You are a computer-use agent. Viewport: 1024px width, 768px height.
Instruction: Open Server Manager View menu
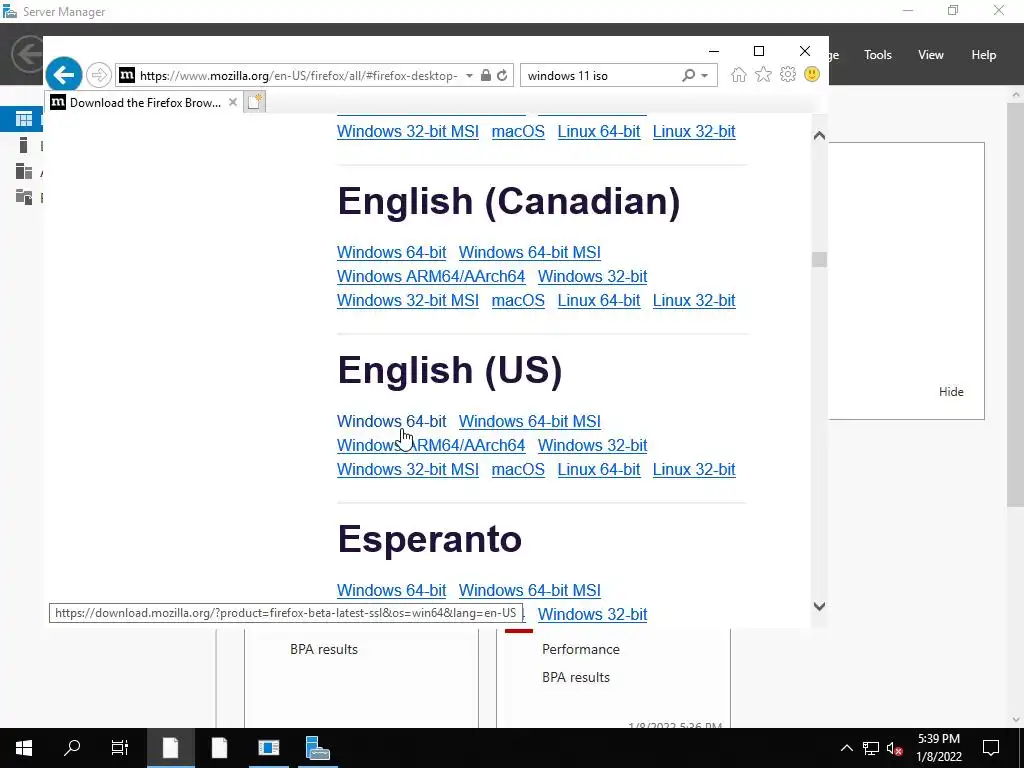pos(931,55)
